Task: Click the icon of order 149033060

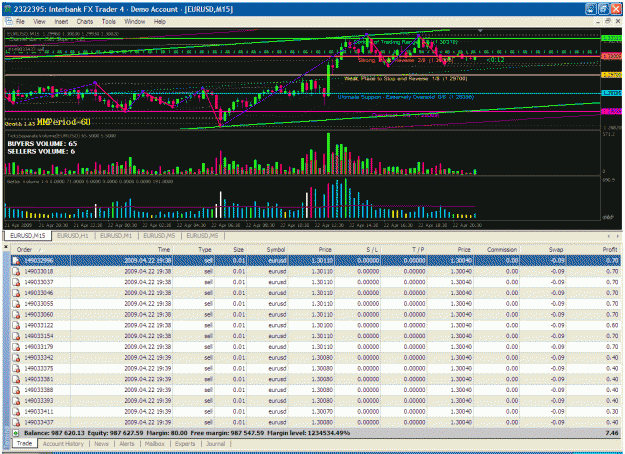Action: tap(16, 314)
